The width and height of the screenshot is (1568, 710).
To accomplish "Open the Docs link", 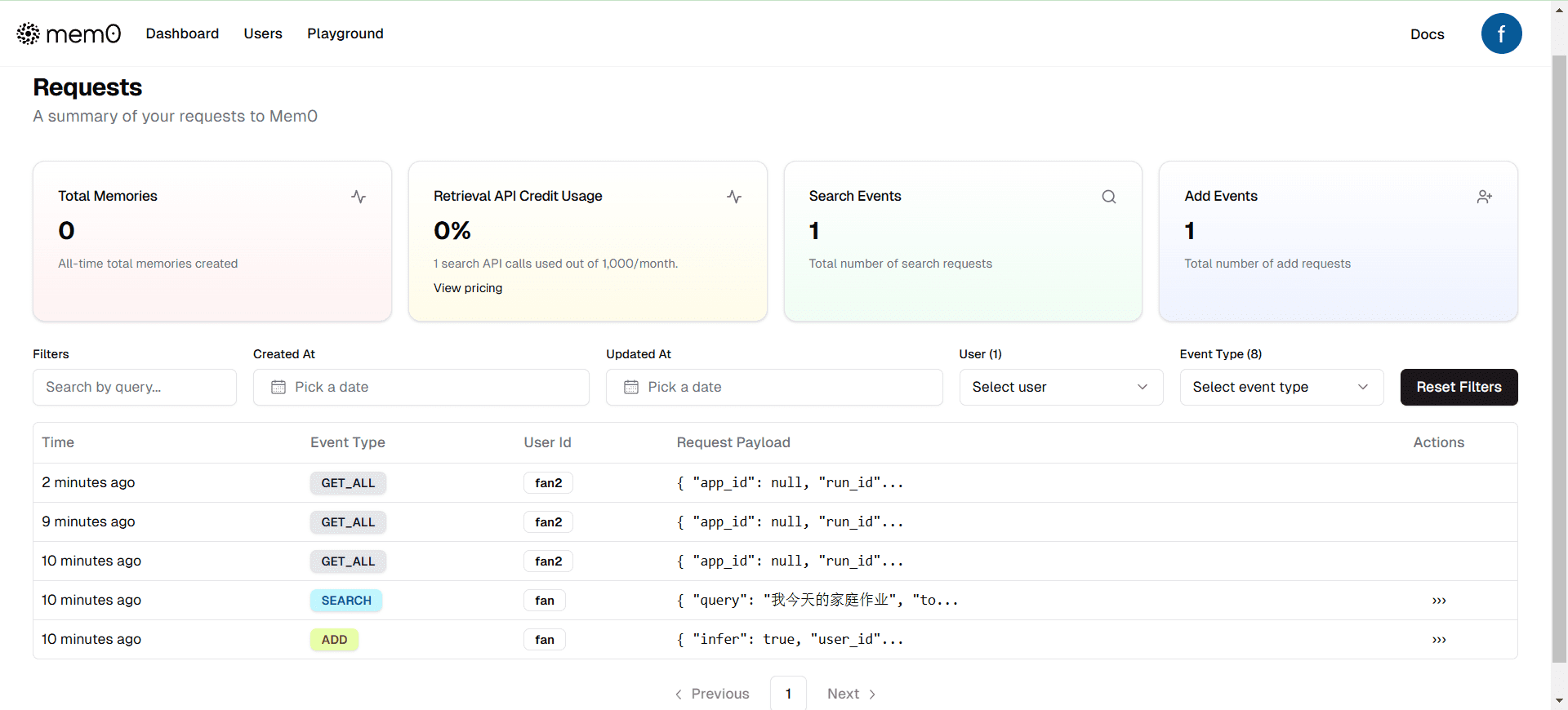I will coord(1427,34).
